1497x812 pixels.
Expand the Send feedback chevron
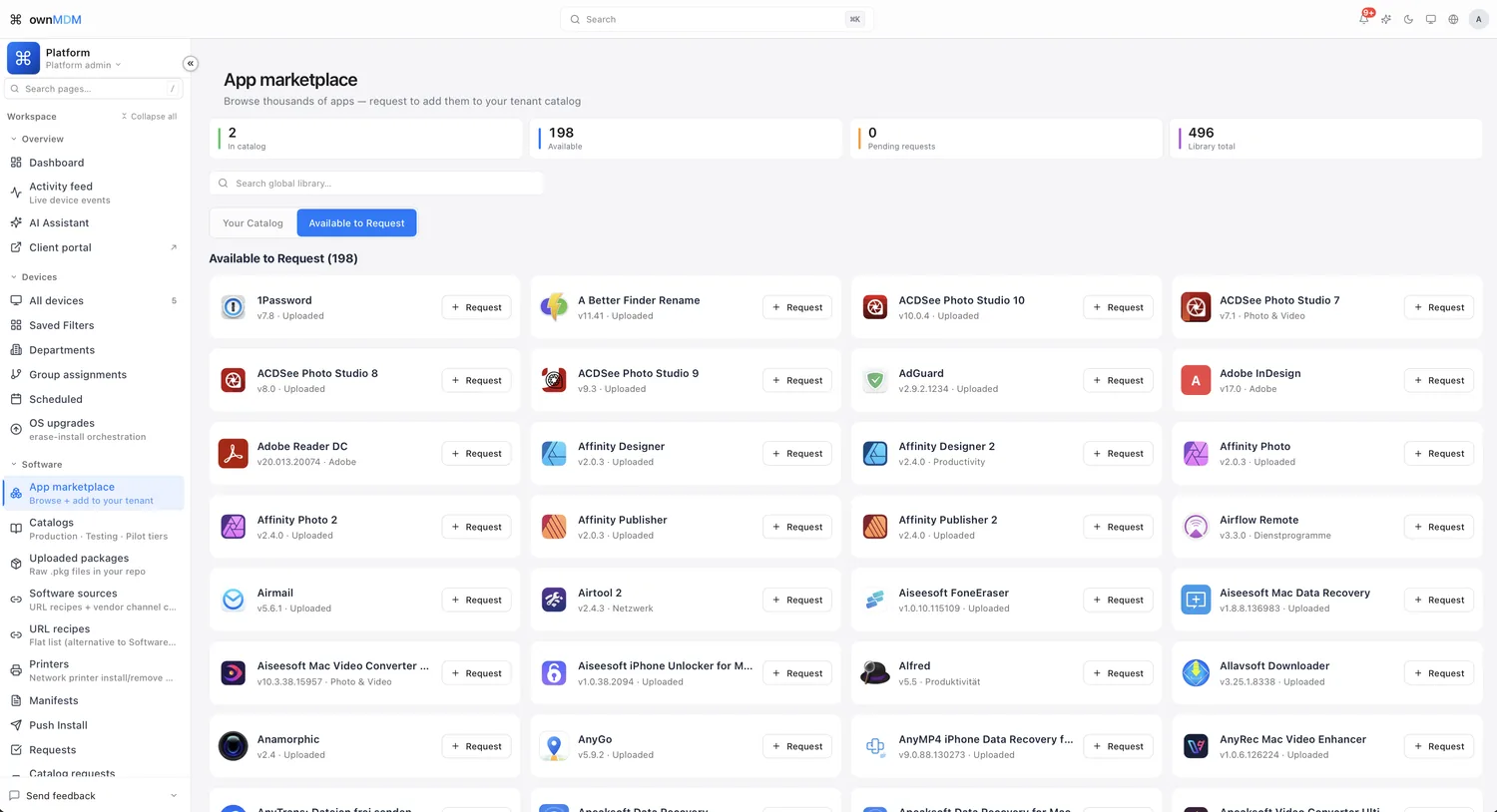[174, 796]
